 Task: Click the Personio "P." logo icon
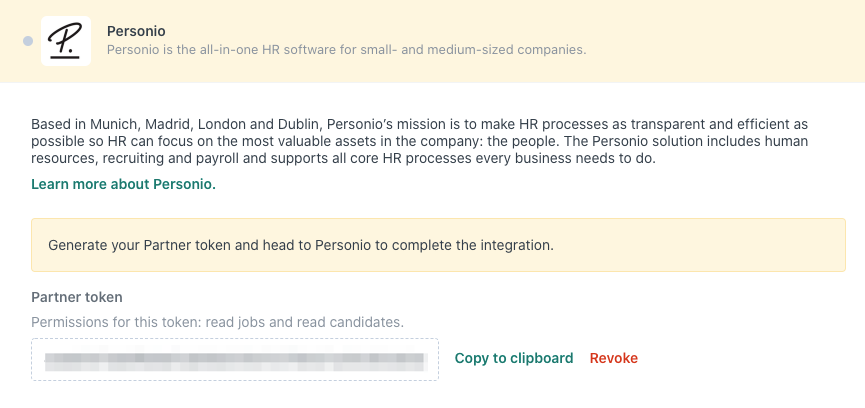point(66,41)
